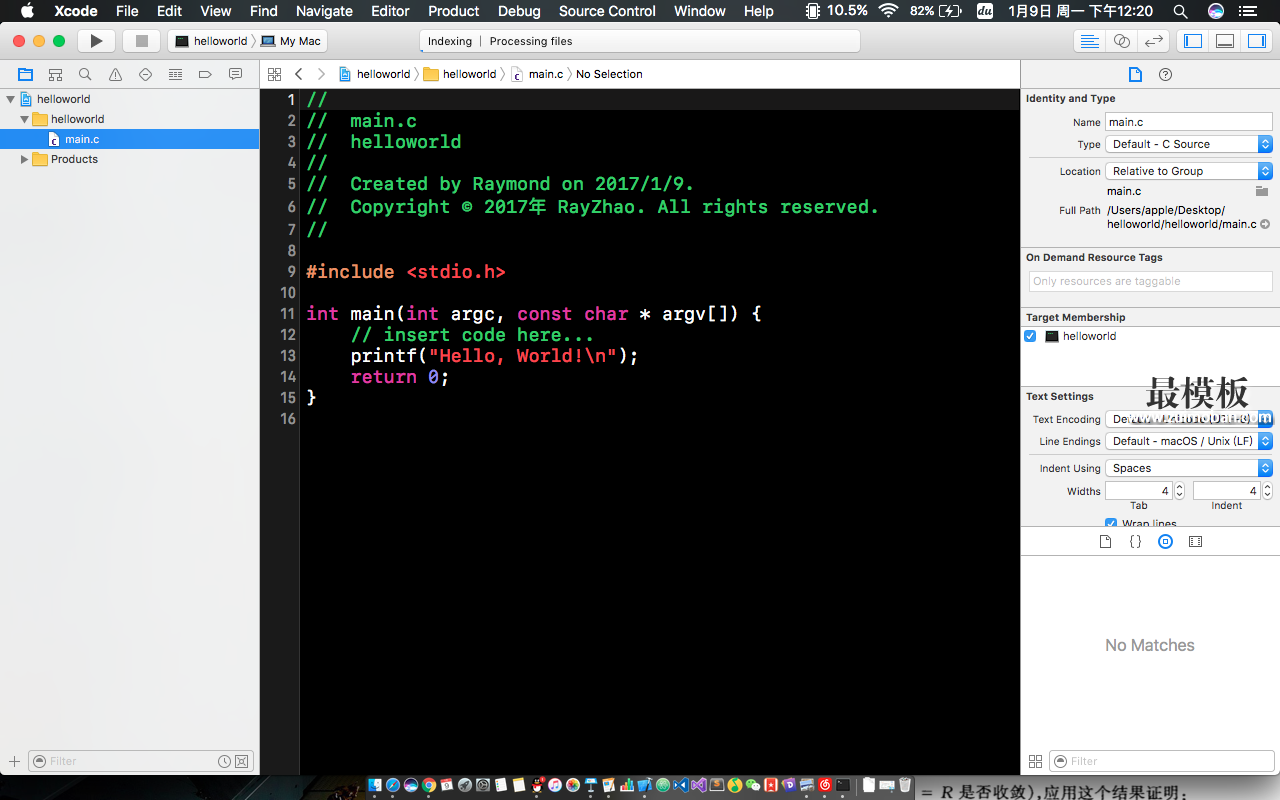1280x800 pixels.
Task: Go forward in editor history
Action: (x=321, y=74)
